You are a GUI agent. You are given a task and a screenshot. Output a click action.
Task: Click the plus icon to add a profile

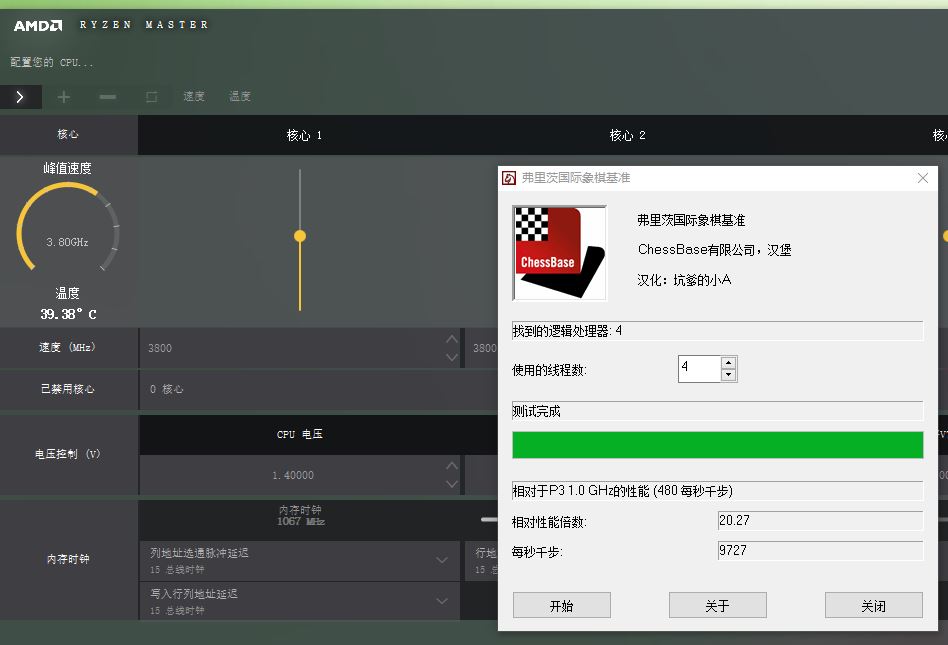pyautogui.click(x=63, y=97)
